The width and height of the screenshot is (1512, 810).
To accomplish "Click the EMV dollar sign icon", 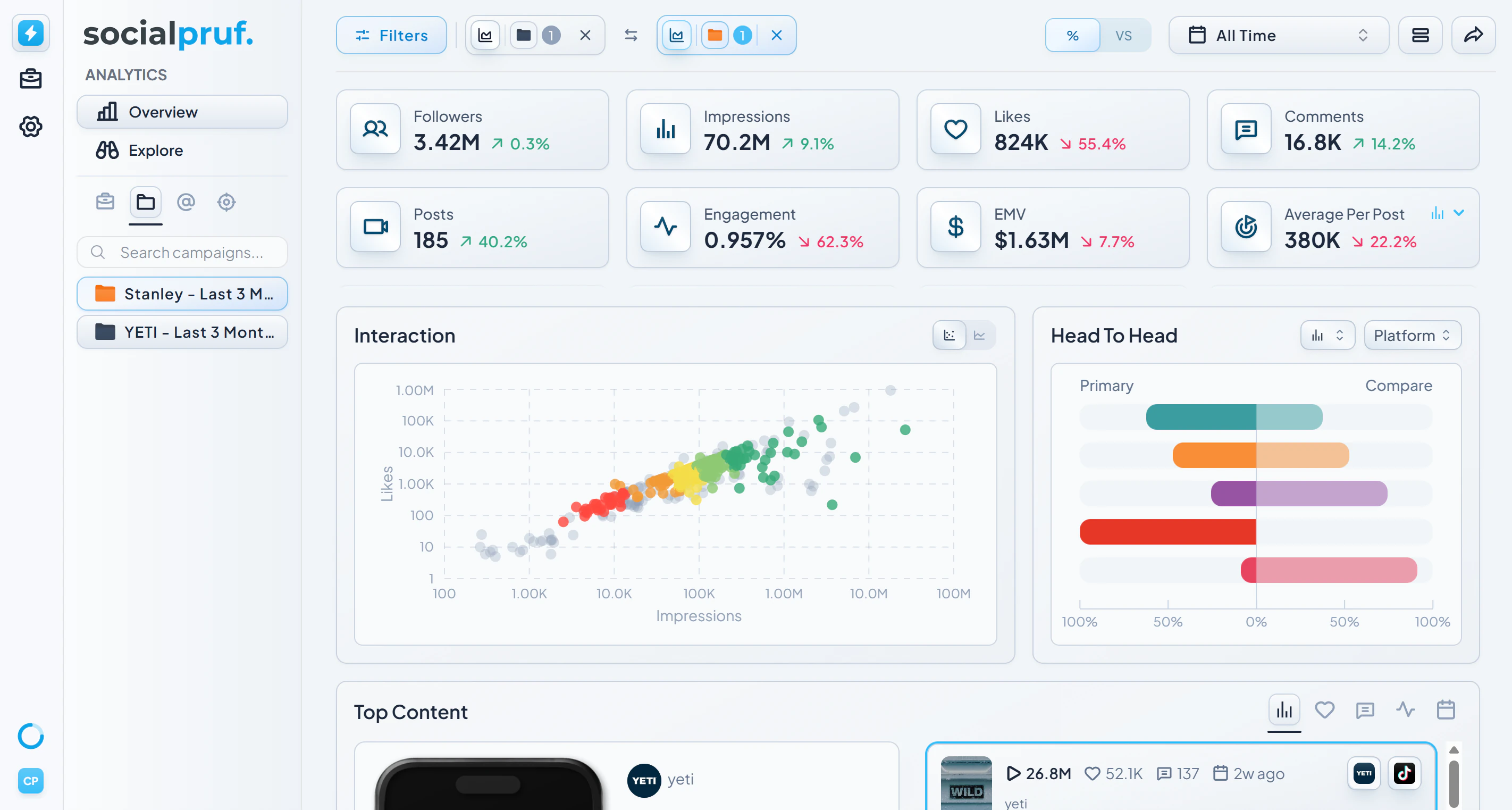I will tap(956, 227).
